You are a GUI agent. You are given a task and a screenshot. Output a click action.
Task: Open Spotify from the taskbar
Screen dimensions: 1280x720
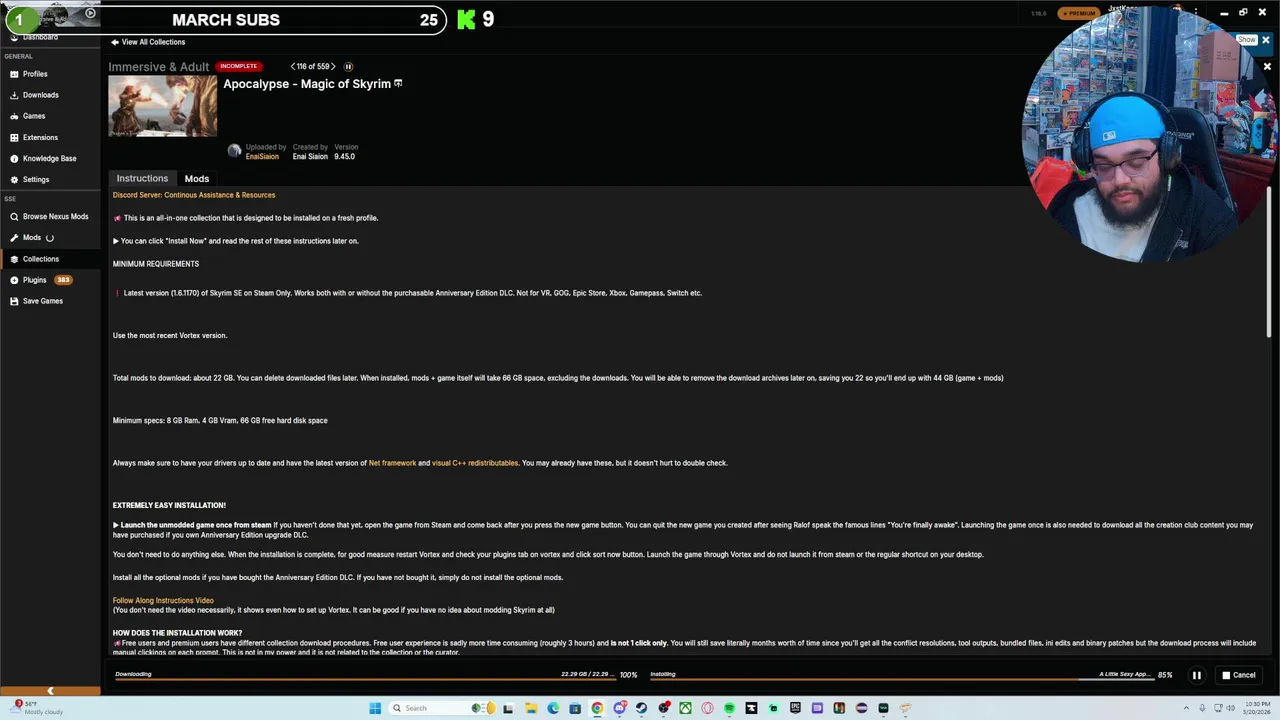click(730, 708)
